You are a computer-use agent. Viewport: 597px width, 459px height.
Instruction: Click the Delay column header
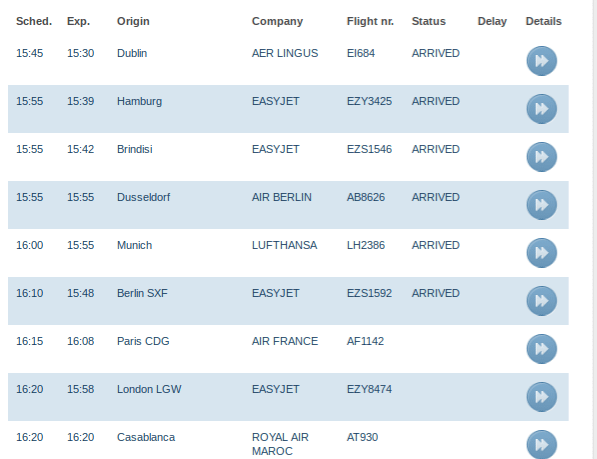coord(492,21)
